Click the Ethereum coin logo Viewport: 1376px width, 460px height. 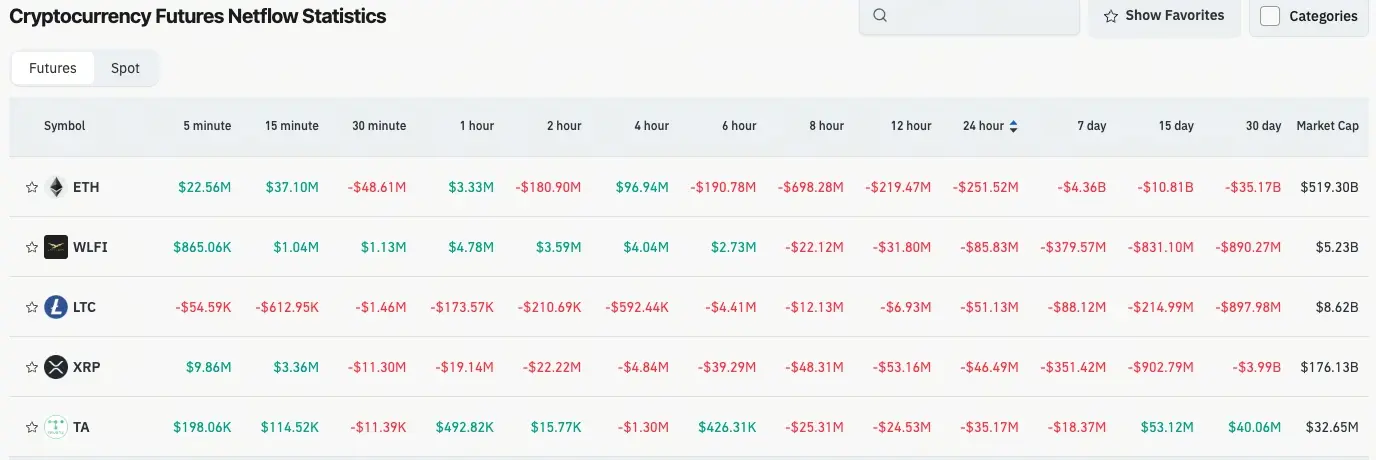[x=56, y=187]
